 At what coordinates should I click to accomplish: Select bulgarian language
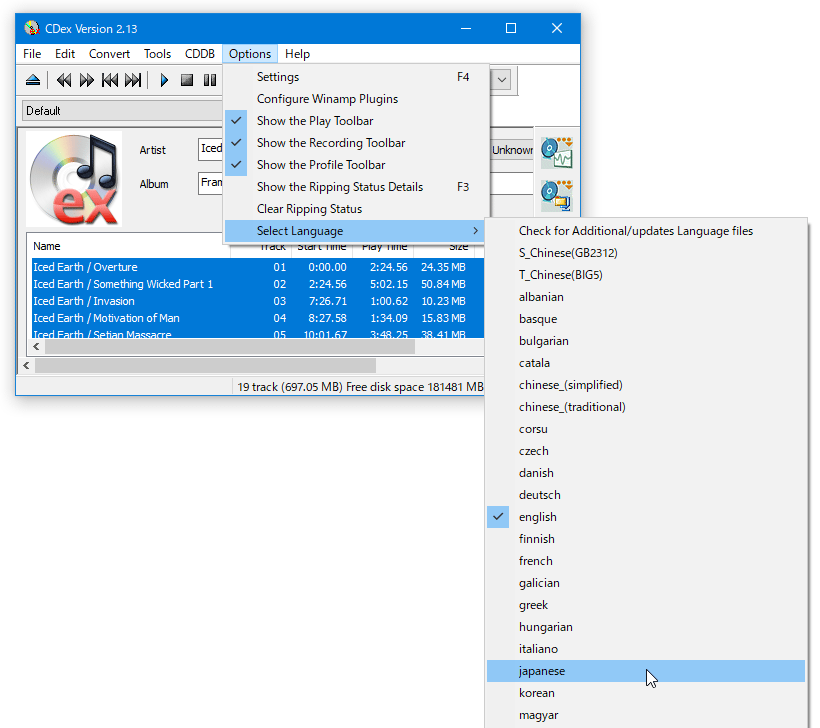(x=646, y=340)
